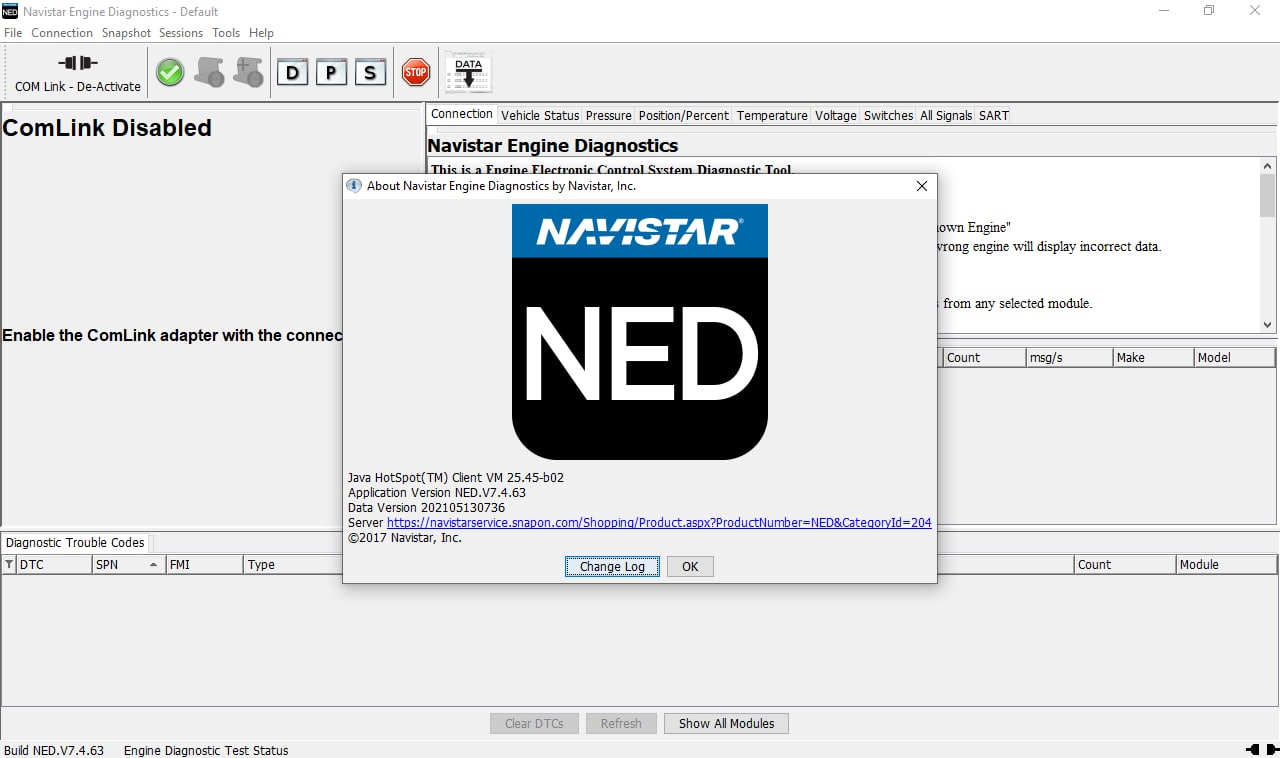1280x758 pixels.
Task: Click the COM Link De-Activate plug icon
Action: (78, 63)
